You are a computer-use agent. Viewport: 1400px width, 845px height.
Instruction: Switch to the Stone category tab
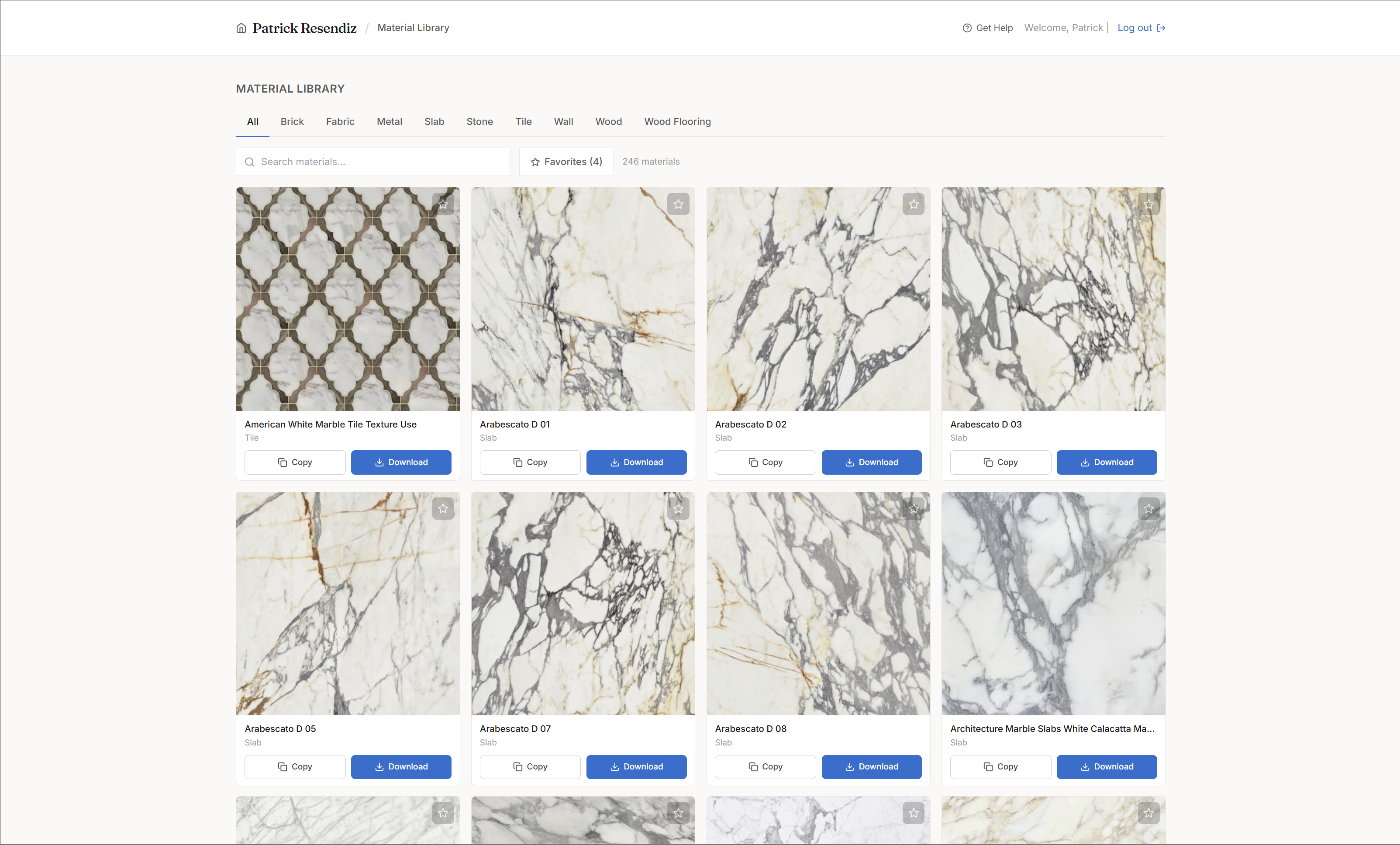pos(479,121)
